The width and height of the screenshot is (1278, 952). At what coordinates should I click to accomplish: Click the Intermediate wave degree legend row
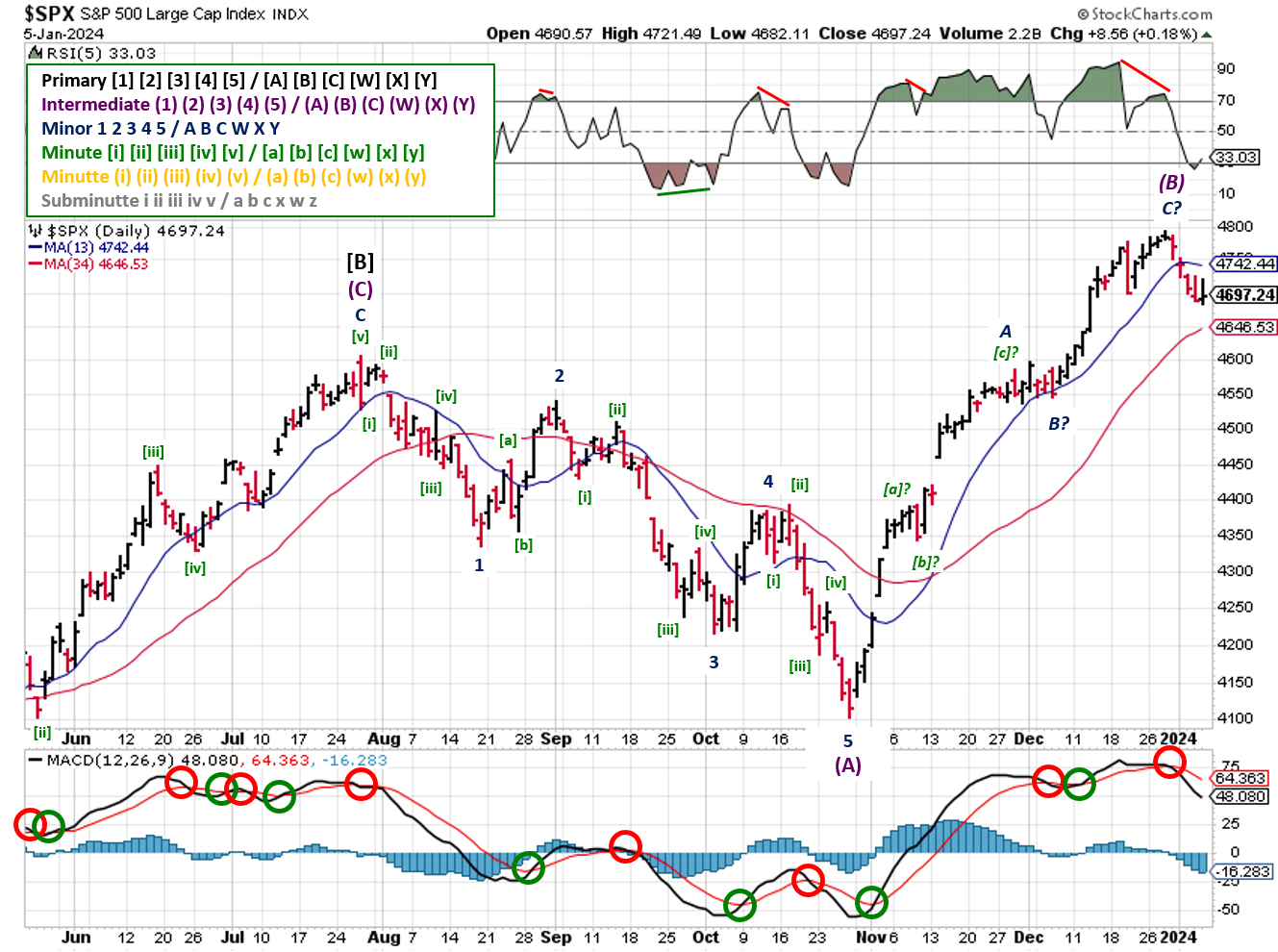[x=259, y=105]
